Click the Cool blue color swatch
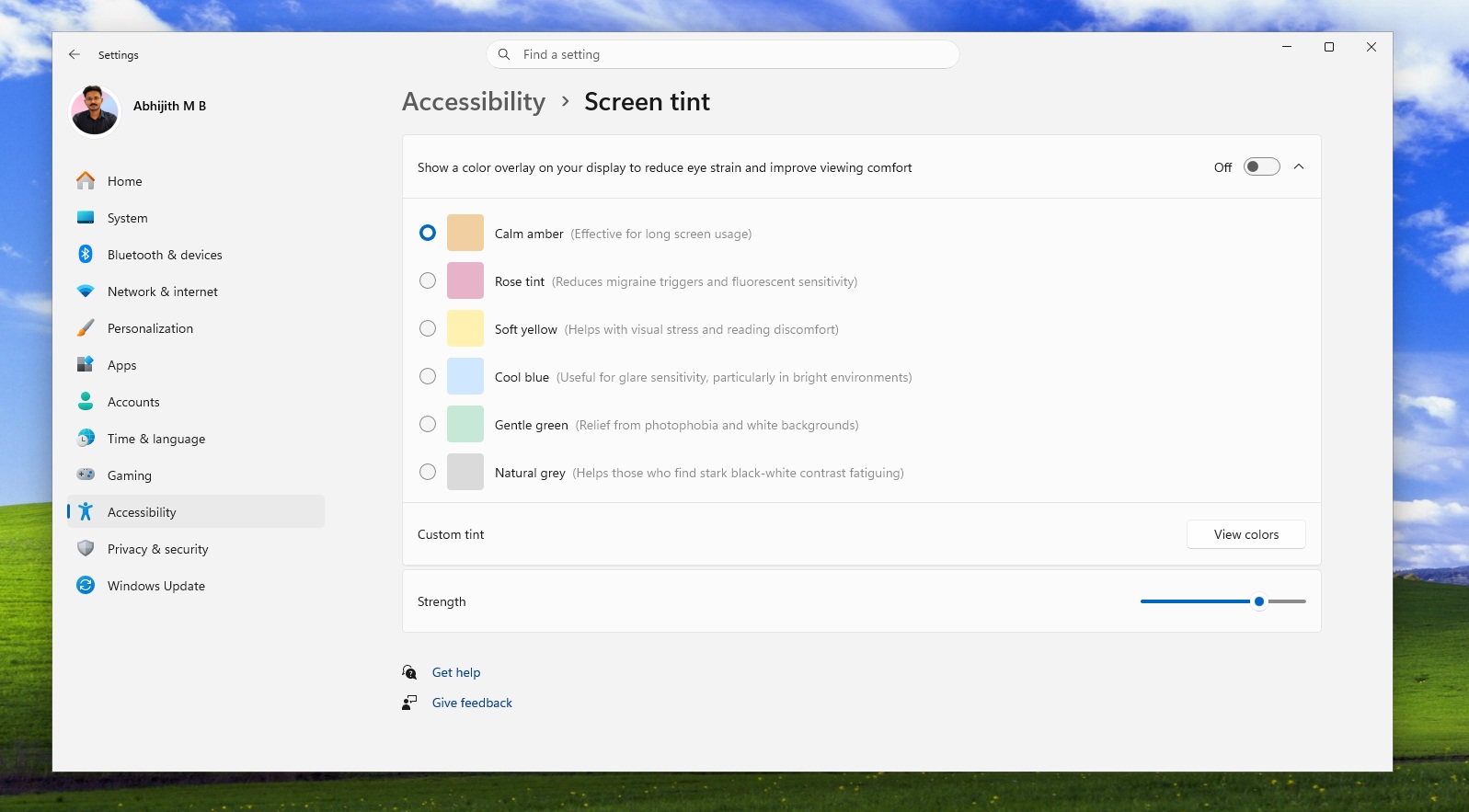The height and width of the screenshot is (812, 1469). 465,376
